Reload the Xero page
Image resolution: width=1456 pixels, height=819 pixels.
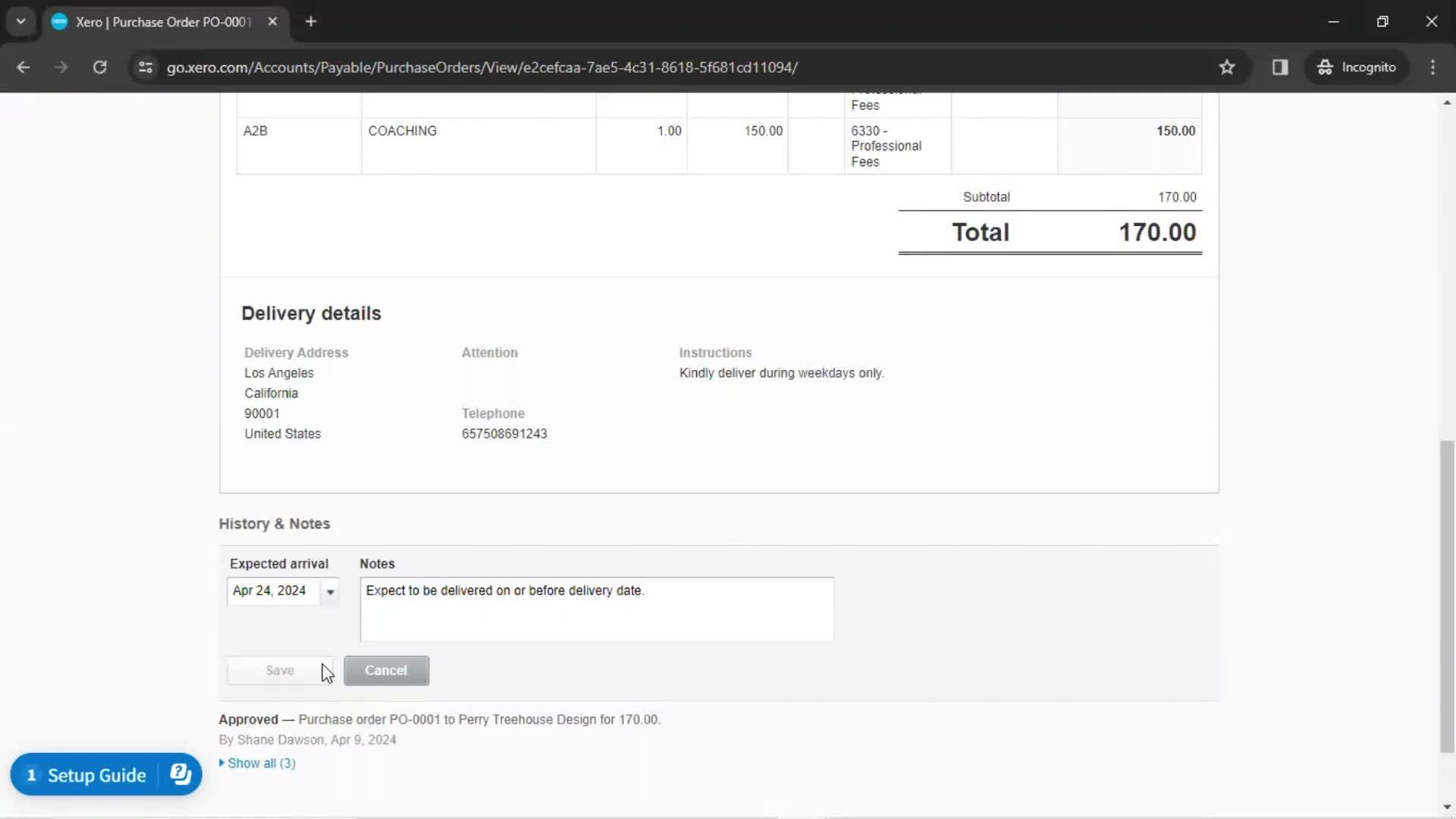tap(99, 67)
